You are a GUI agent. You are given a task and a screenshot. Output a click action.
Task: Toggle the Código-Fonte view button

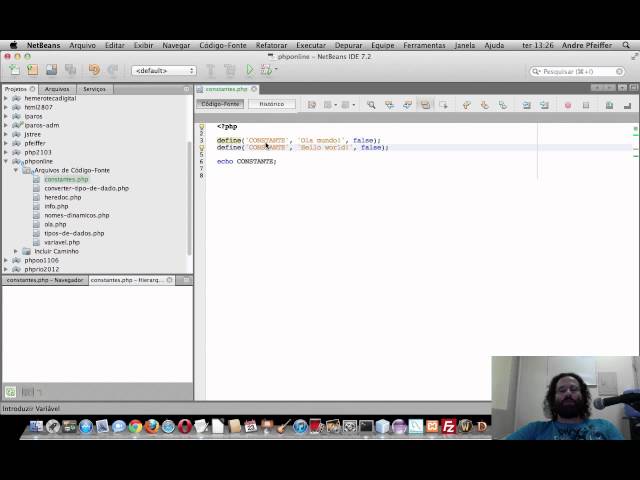coord(220,104)
